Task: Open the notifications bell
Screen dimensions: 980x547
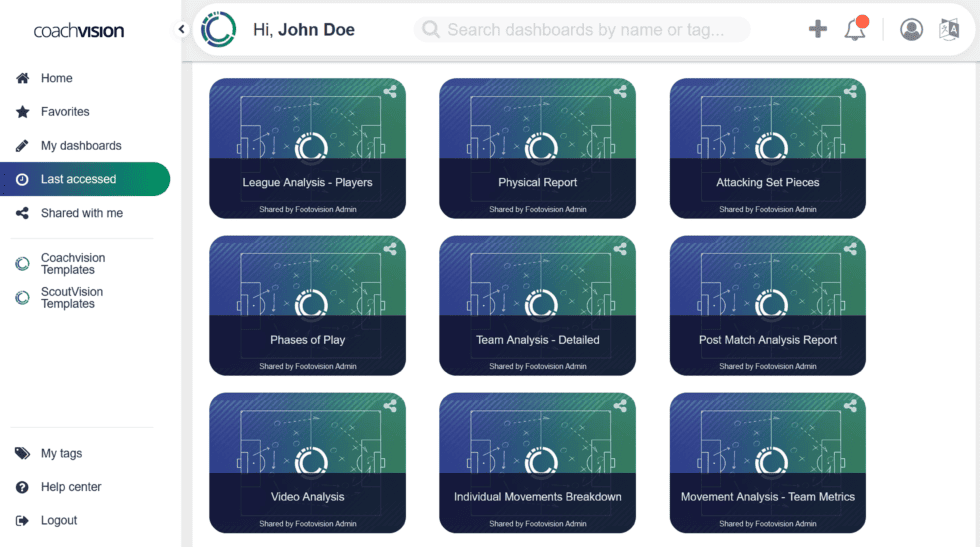Action: [x=855, y=30]
